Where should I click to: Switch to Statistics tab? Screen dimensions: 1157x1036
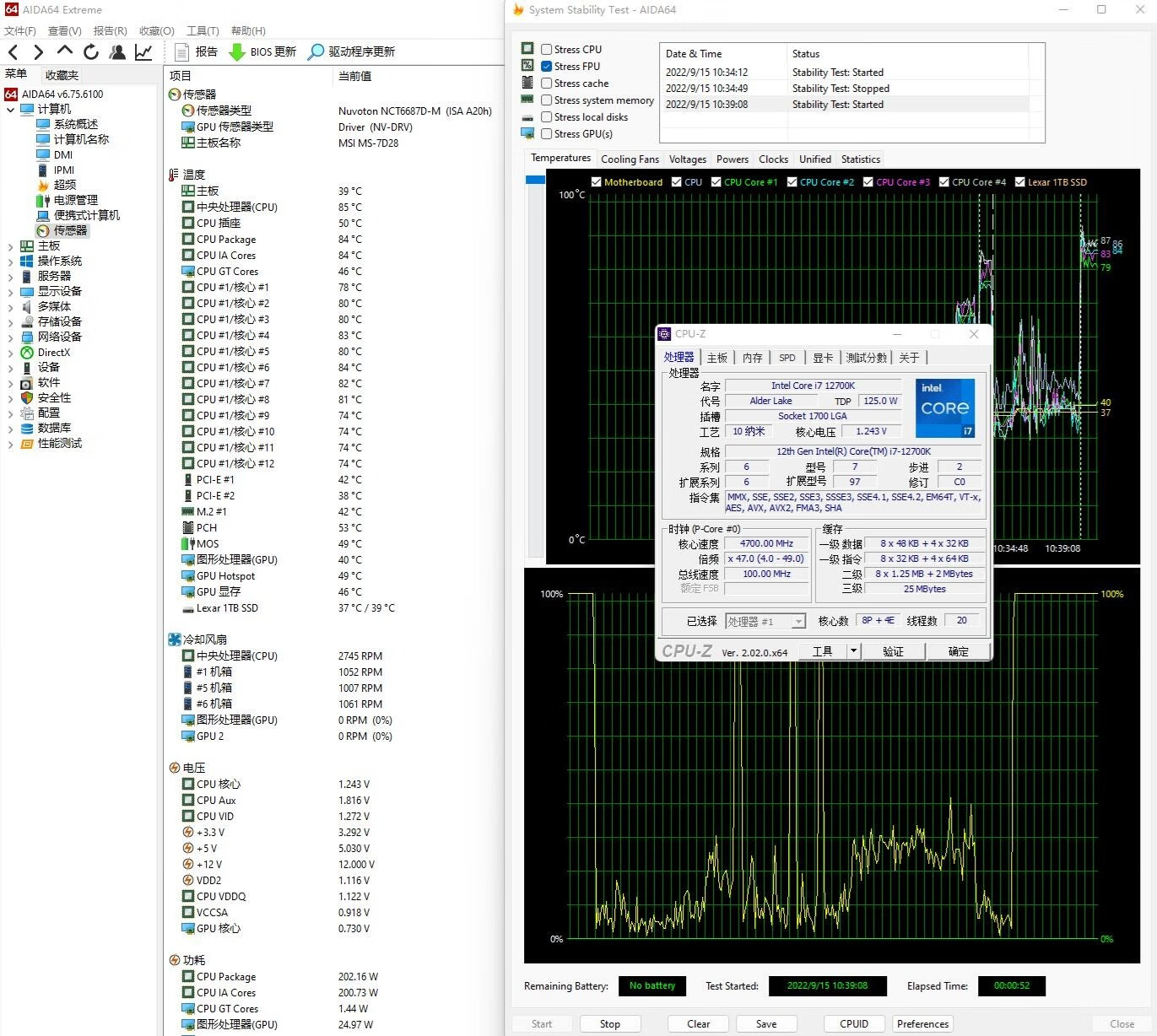click(861, 159)
